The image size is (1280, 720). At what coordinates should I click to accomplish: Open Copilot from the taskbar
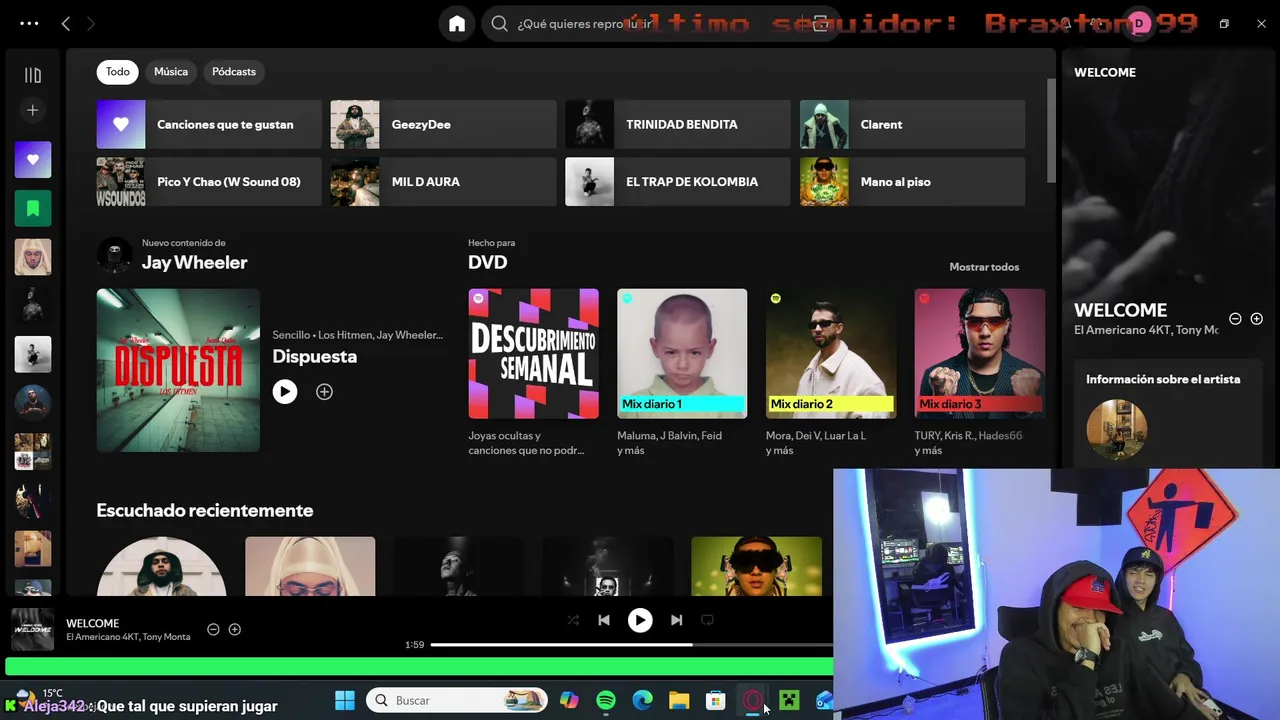569,700
